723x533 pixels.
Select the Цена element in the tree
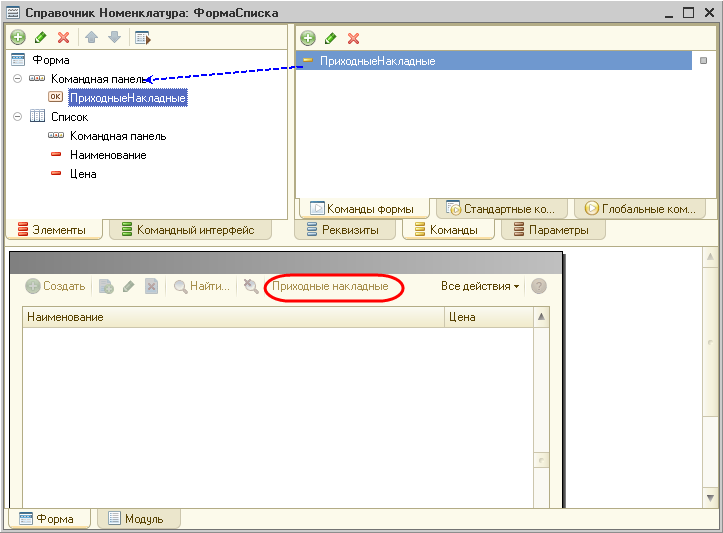[83, 174]
